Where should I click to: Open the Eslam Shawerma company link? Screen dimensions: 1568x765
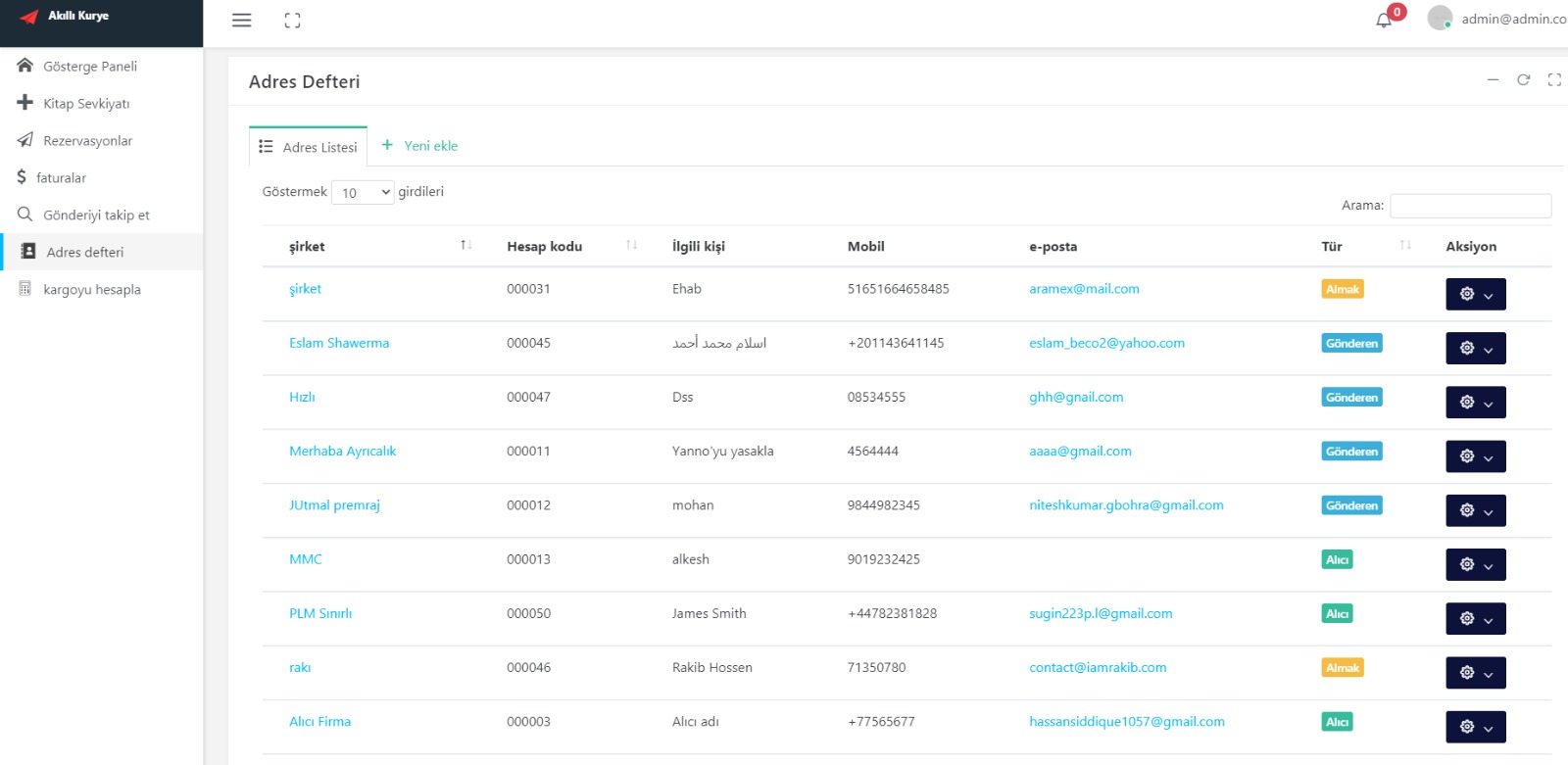(x=339, y=343)
